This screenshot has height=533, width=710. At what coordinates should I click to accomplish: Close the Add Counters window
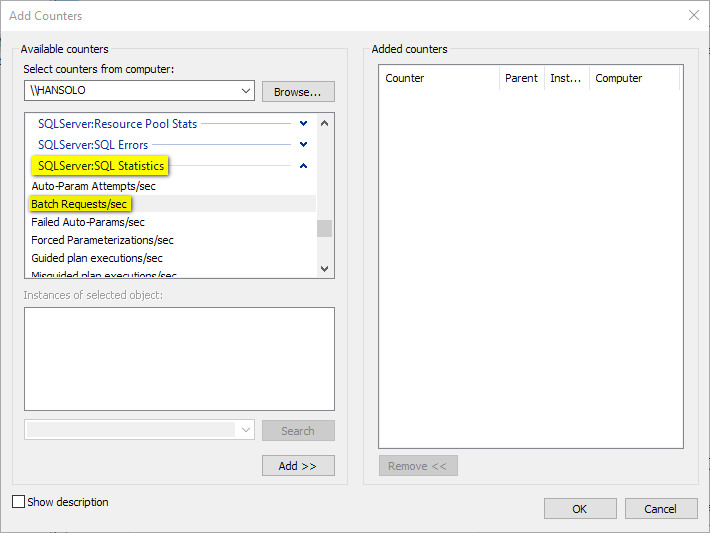(x=694, y=15)
